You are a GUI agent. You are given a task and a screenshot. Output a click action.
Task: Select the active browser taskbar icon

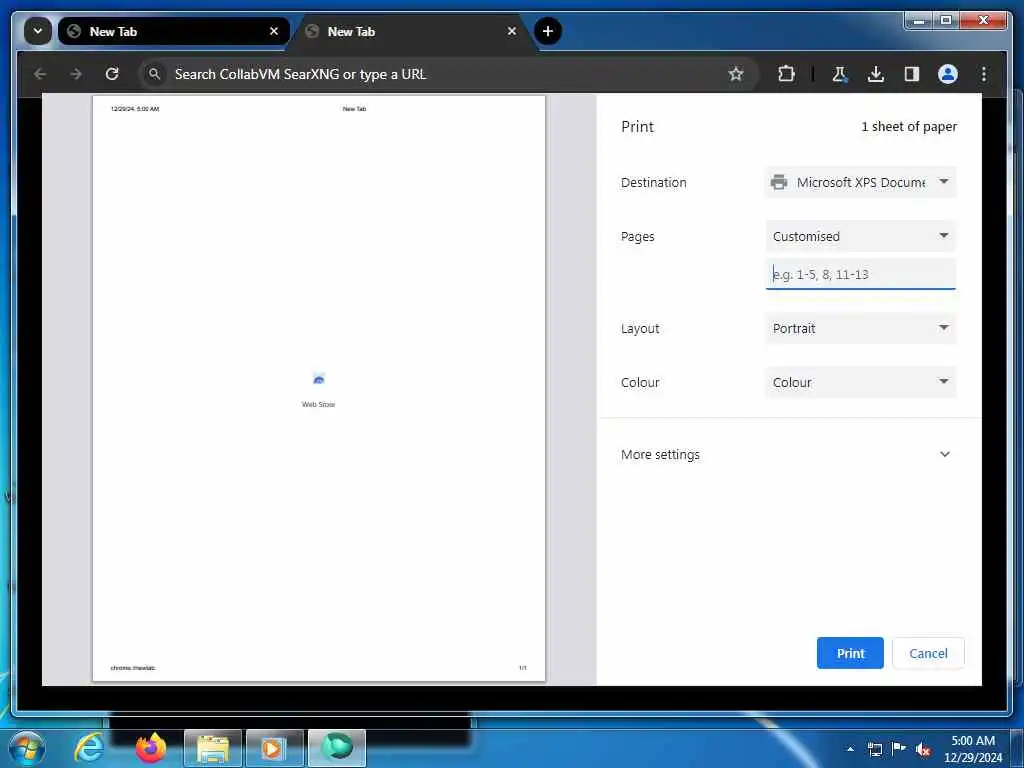336,748
